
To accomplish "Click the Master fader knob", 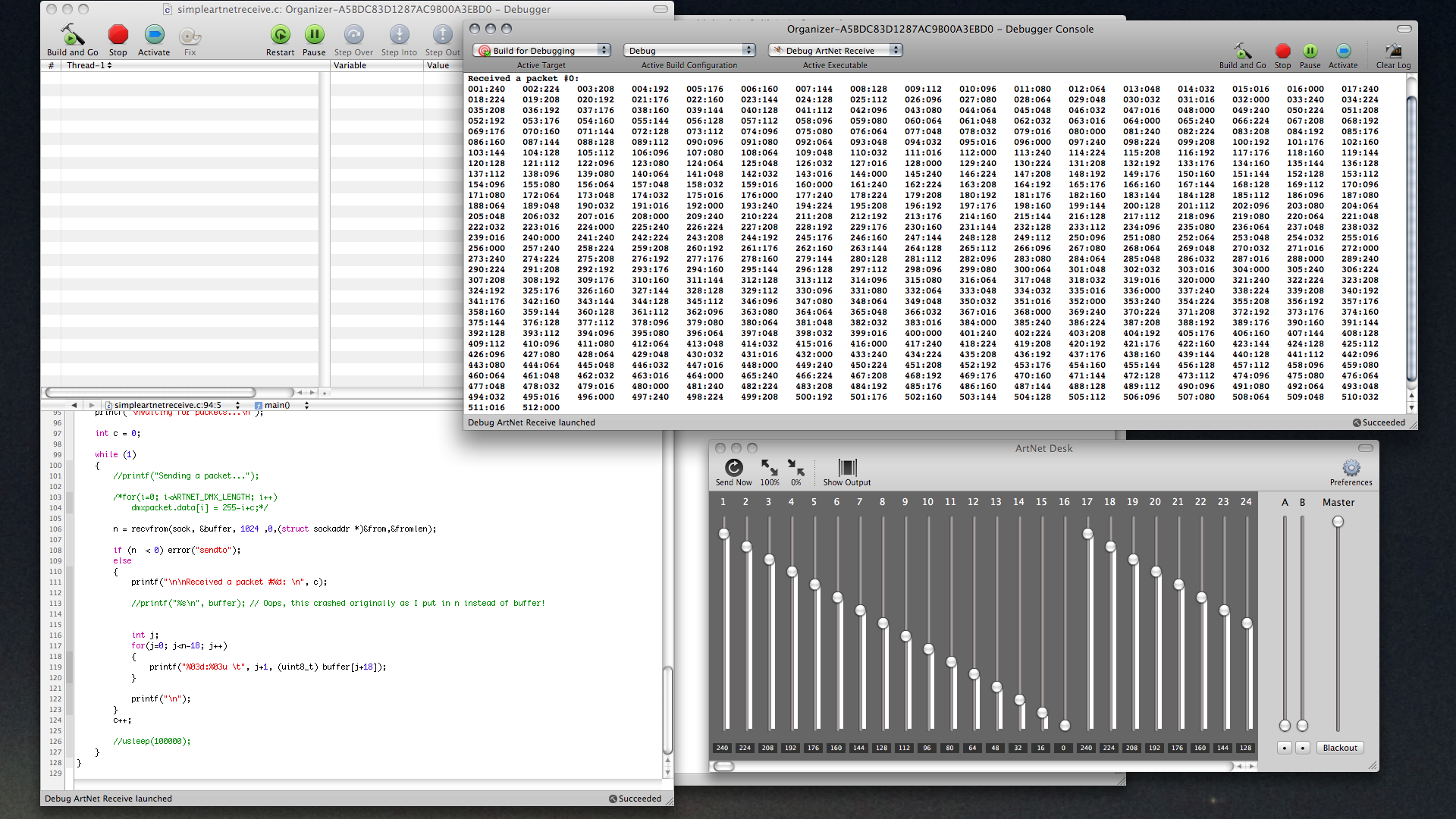I will [x=1338, y=522].
